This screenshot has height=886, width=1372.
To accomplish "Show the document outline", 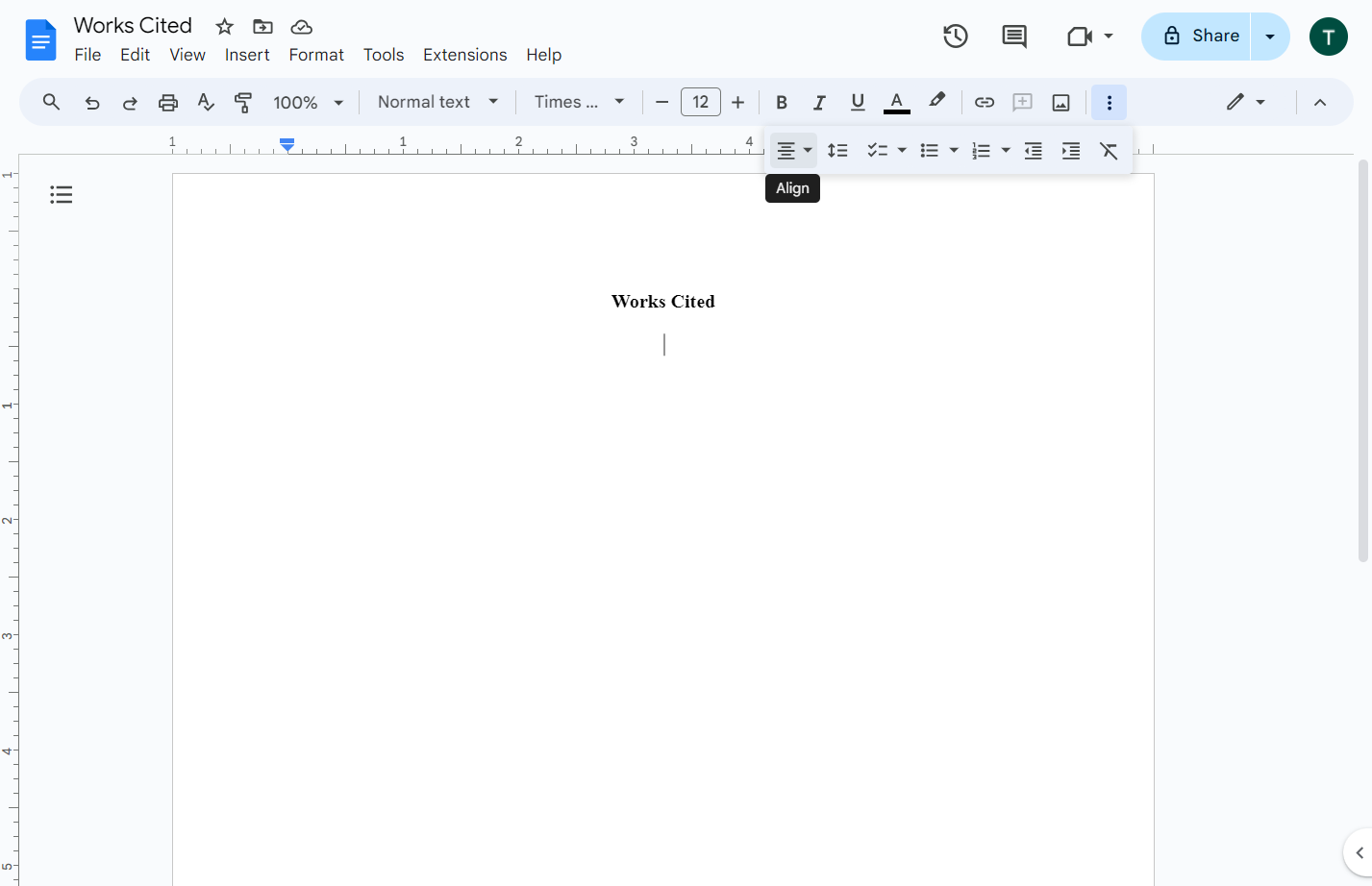I will [x=62, y=195].
